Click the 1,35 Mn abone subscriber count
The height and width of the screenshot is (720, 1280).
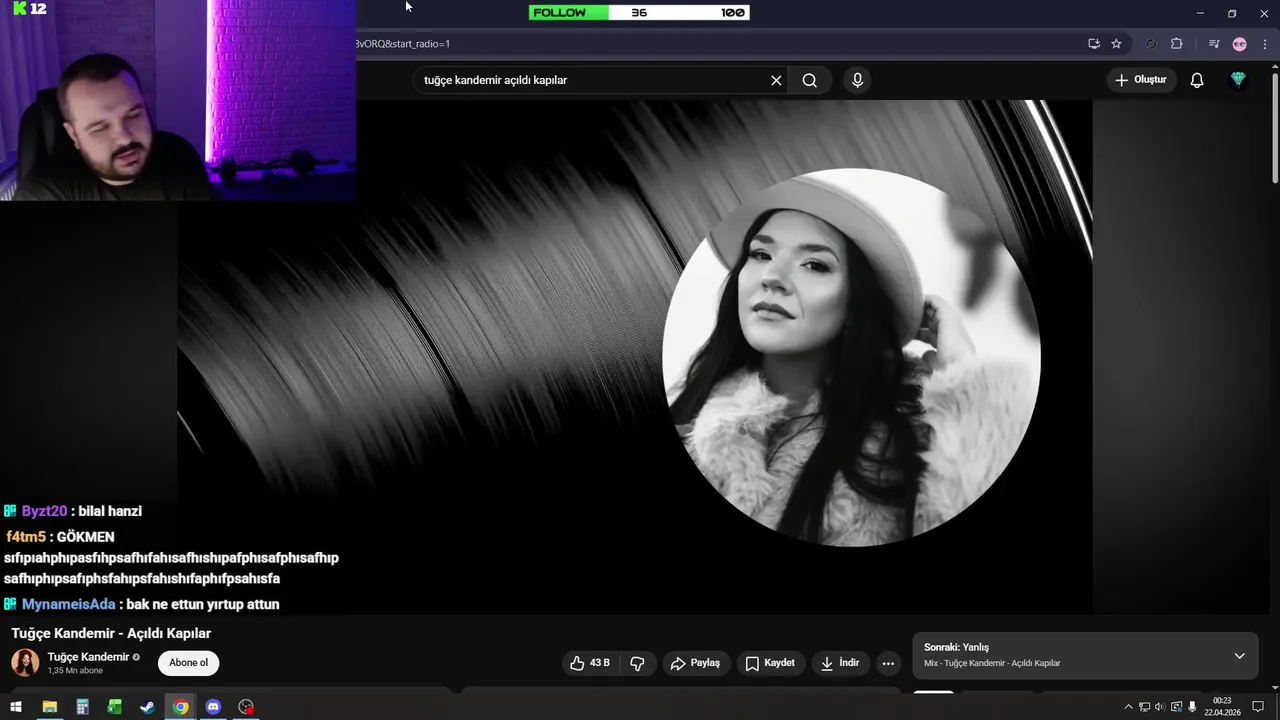(x=75, y=671)
